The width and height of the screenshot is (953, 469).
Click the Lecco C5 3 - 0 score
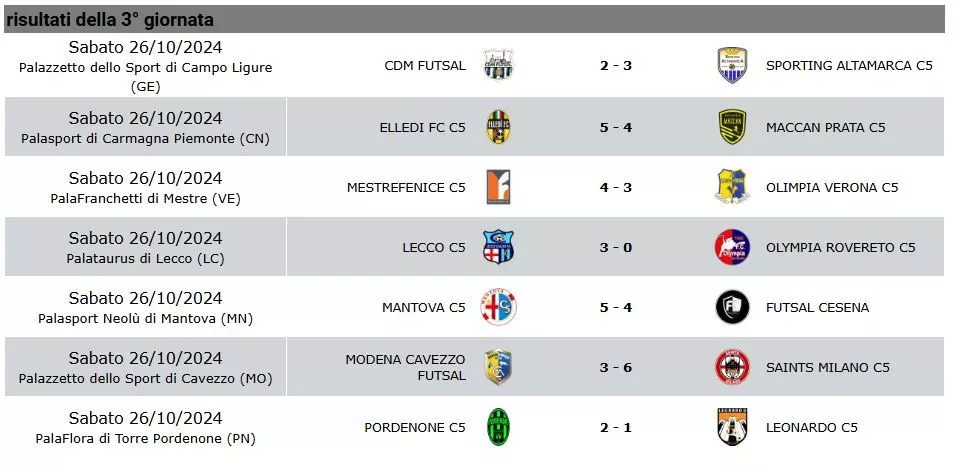[616, 247]
